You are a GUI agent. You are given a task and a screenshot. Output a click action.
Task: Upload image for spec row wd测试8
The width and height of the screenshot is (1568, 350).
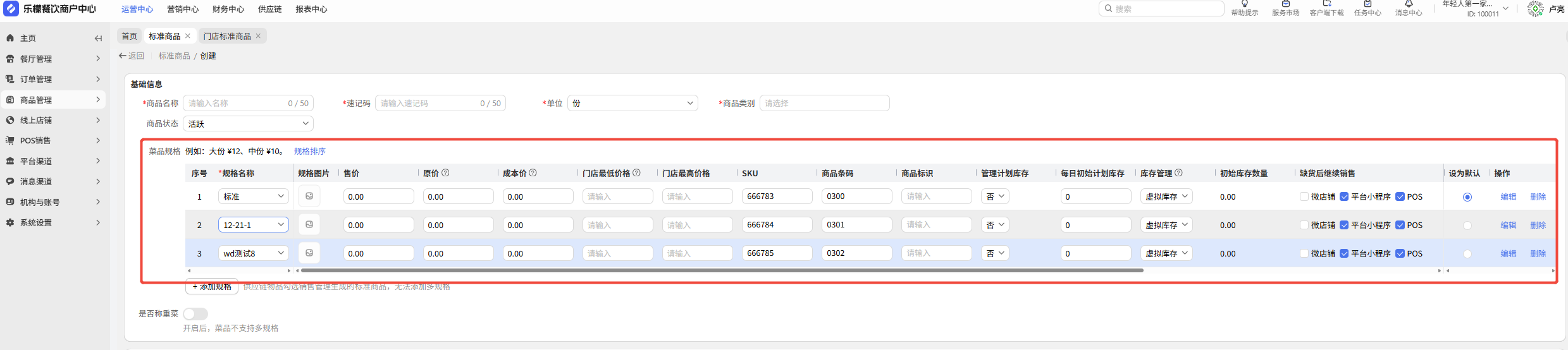point(309,253)
